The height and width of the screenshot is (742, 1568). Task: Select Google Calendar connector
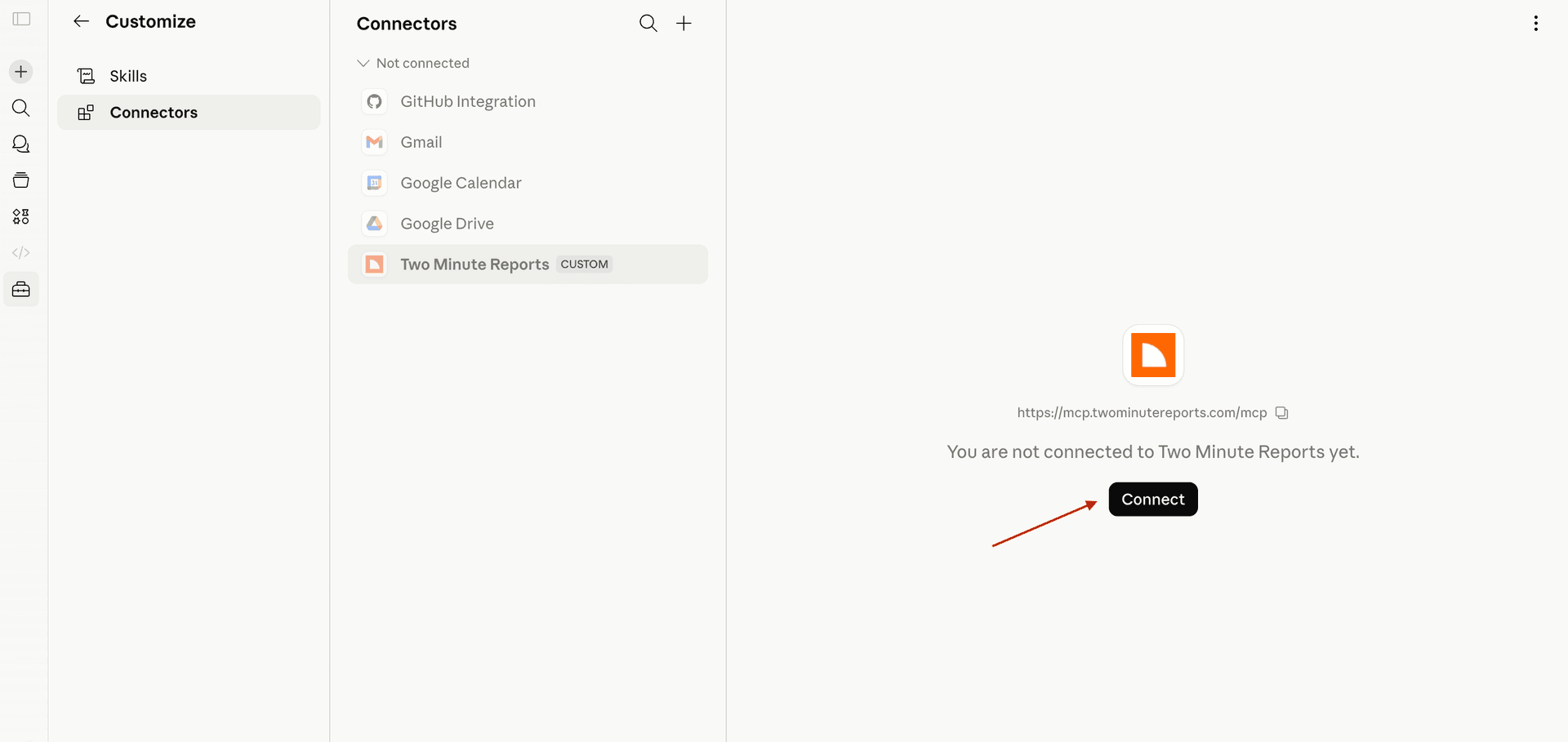(x=528, y=183)
